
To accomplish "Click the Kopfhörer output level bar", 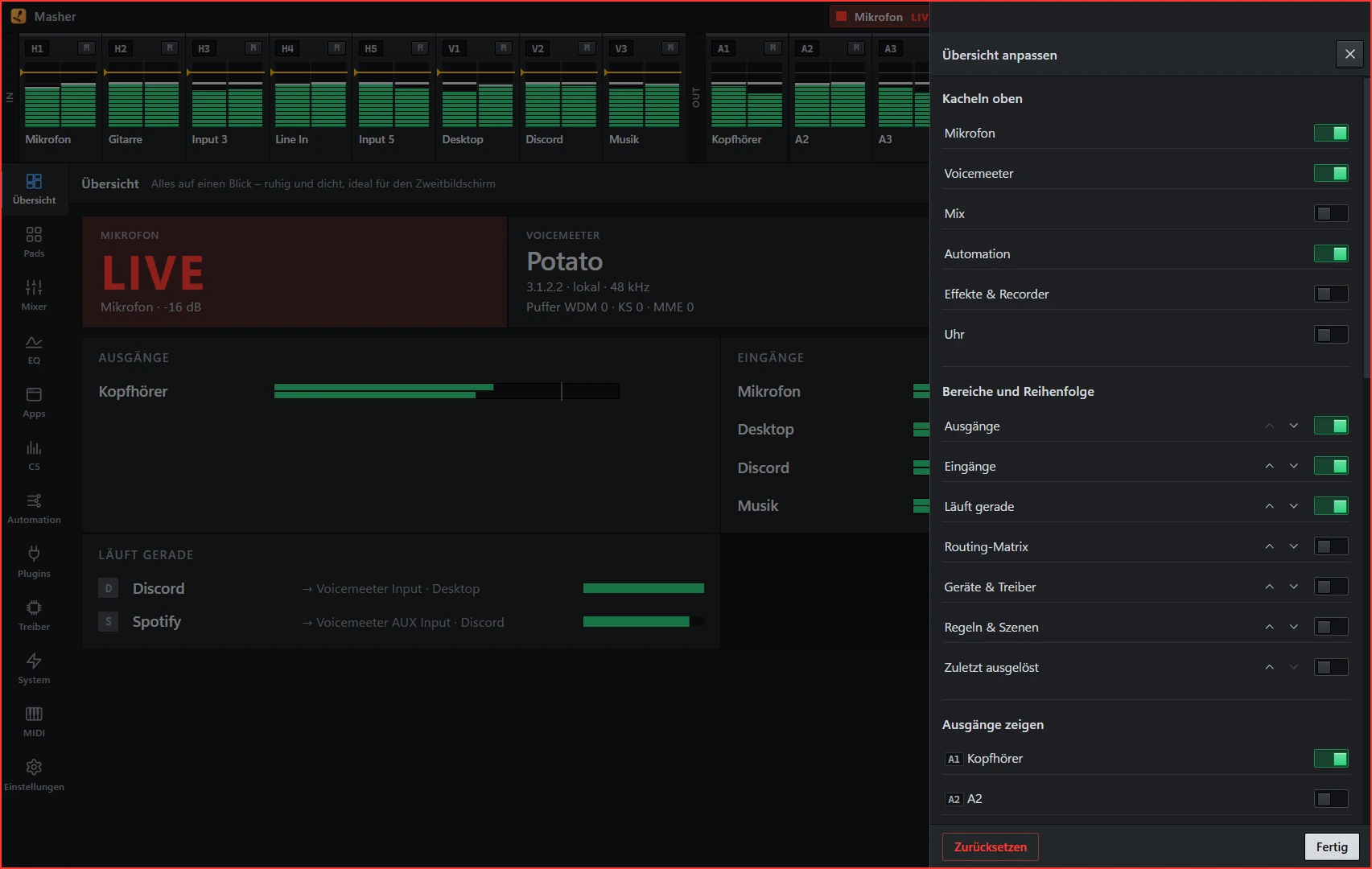I will [447, 391].
